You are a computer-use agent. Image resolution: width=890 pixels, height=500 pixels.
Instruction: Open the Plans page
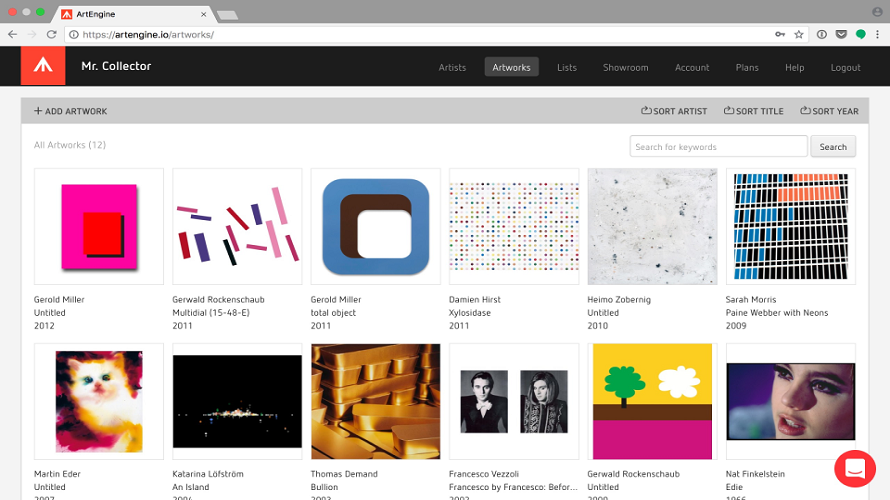pos(747,67)
